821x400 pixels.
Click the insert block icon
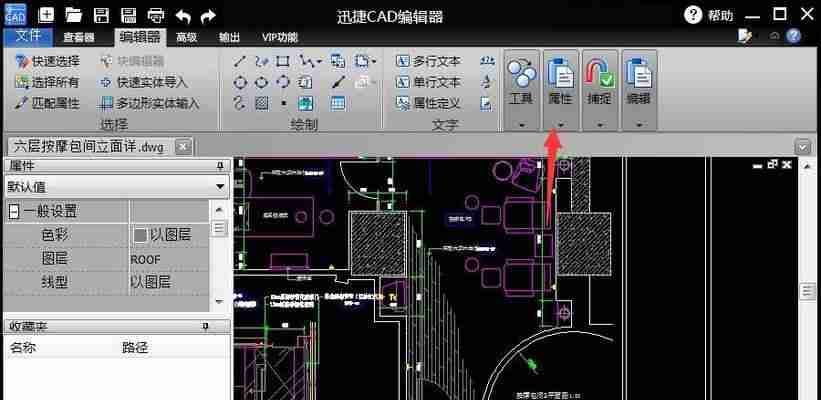338,61
